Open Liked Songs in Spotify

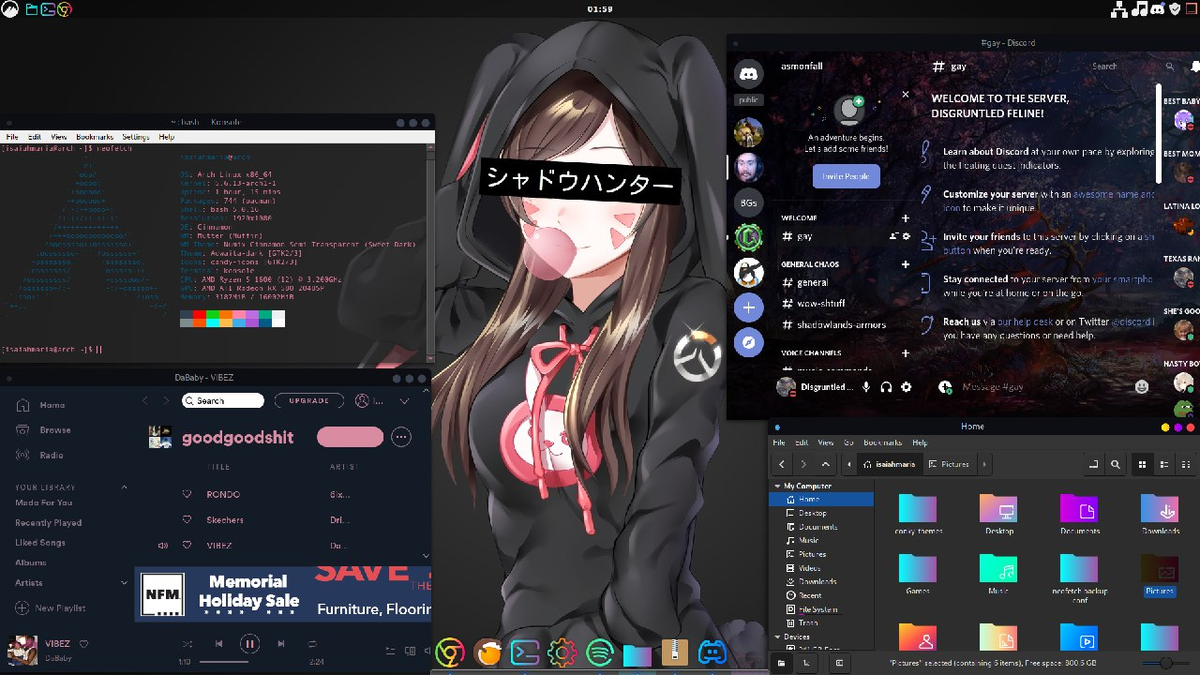[x=40, y=543]
